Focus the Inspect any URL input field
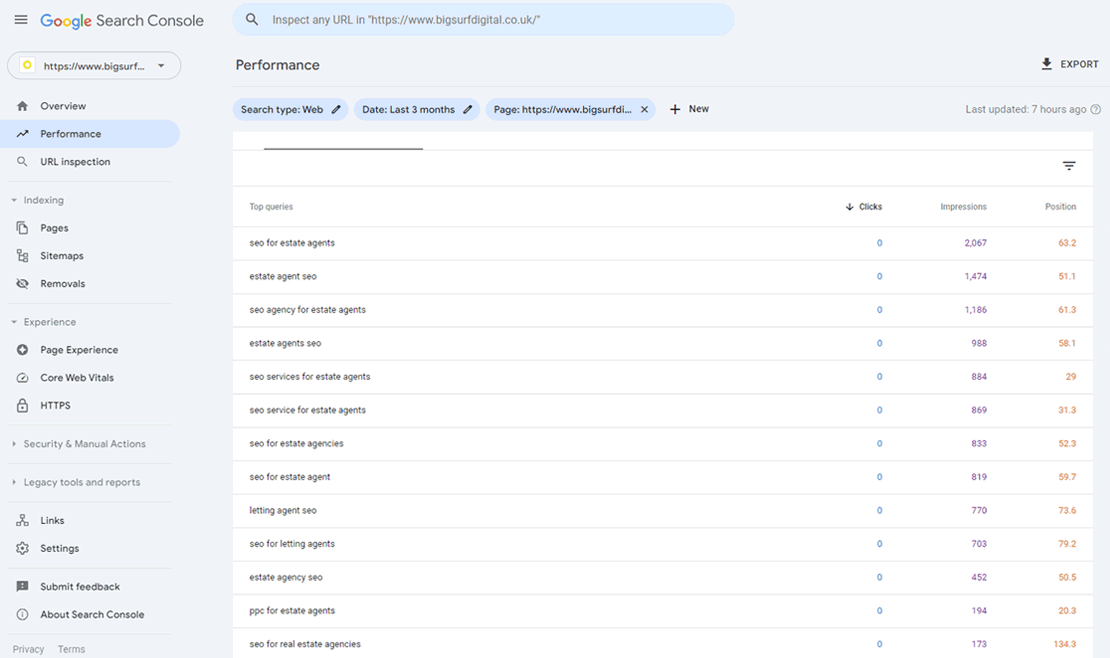This screenshot has width=1110, height=658. coord(484,20)
